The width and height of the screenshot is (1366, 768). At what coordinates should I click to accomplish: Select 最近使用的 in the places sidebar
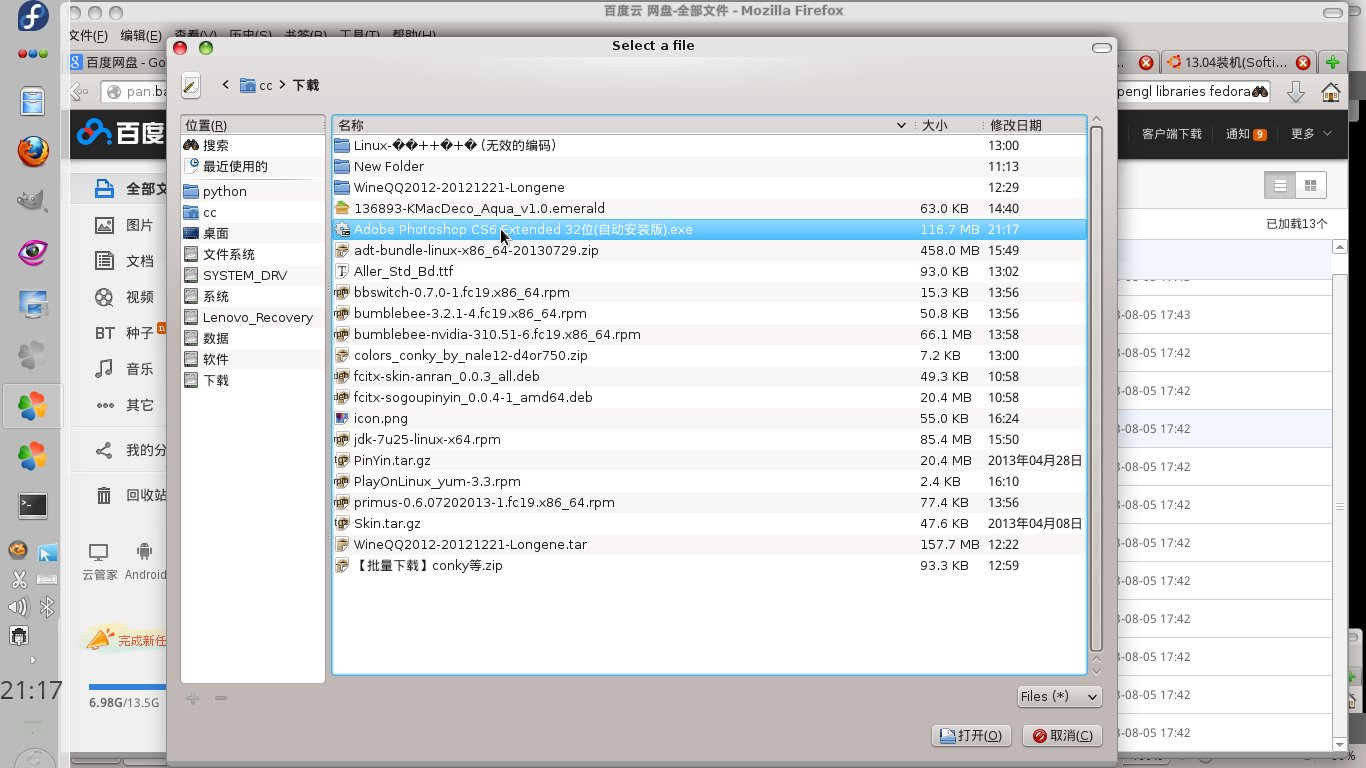(253, 166)
